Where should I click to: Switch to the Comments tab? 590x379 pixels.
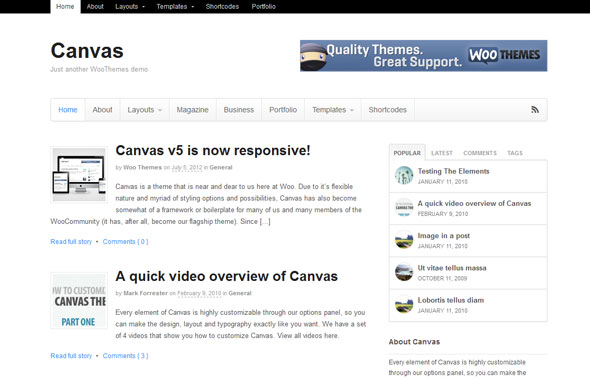[x=480, y=153]
